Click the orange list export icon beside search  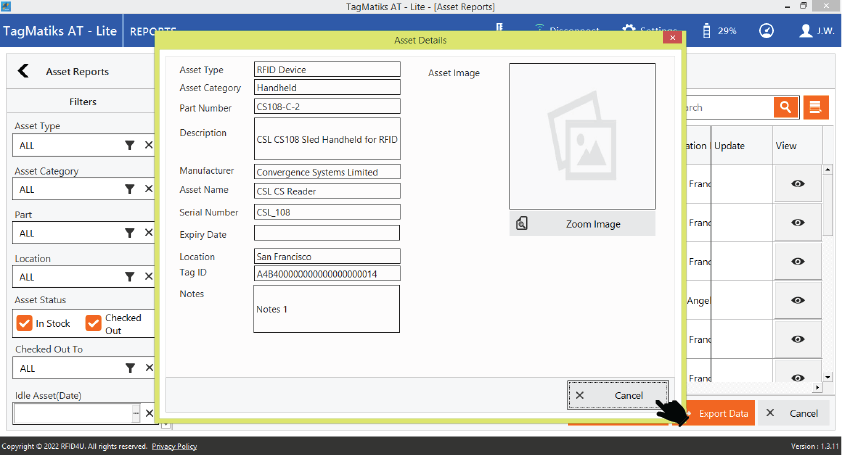point(816,107)
